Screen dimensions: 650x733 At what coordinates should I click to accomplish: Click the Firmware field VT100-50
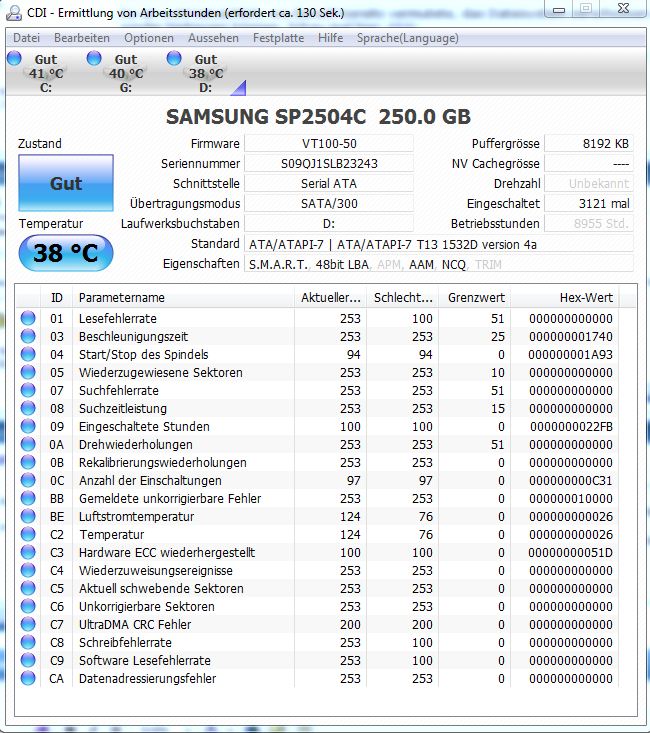[329, 144]
